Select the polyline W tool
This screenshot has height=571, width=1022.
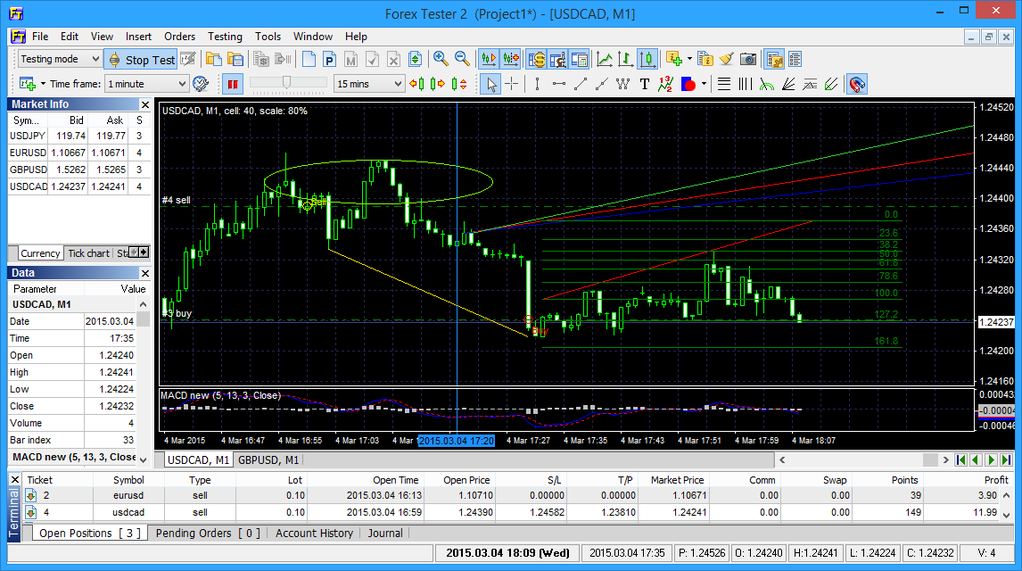(x=623, y=84)
